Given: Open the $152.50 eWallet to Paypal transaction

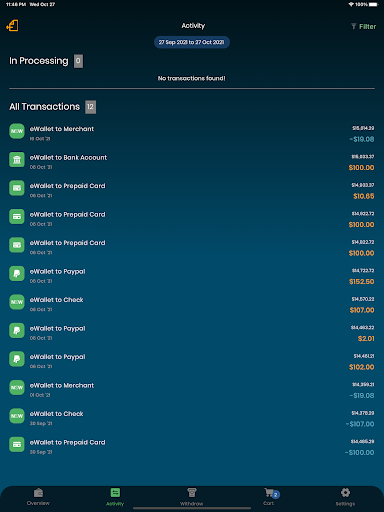Looking at the screenshot, I should 192,276.
